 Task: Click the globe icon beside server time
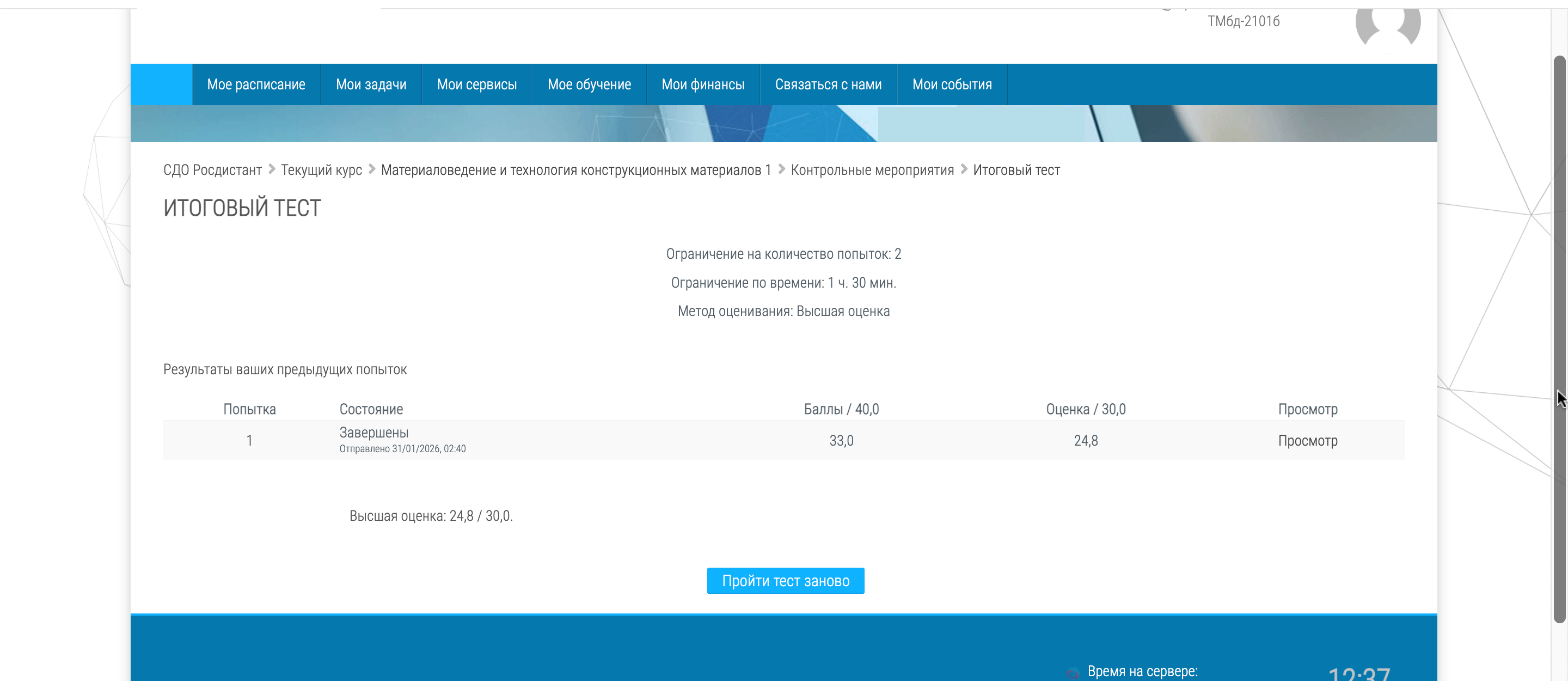pos(1072,672)
